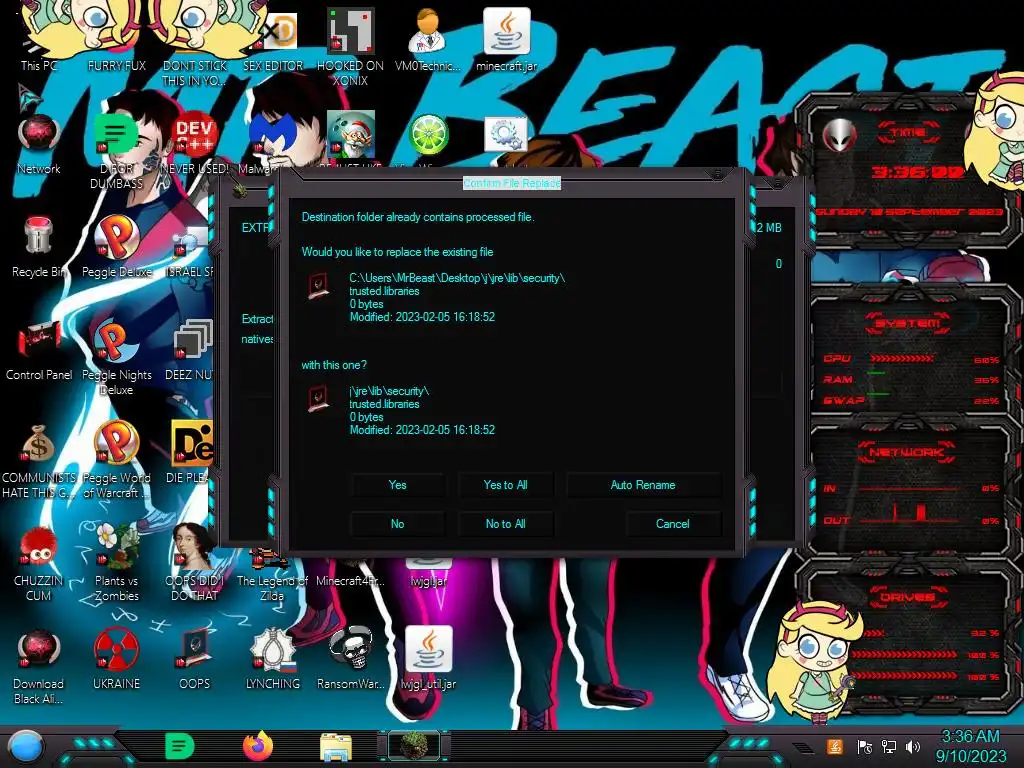Image resolution: width=1024 pixels, height=768 pixels.
Task: Open the OOPS DID I DO THAT portrait icon
Action: tap(195, 563)
